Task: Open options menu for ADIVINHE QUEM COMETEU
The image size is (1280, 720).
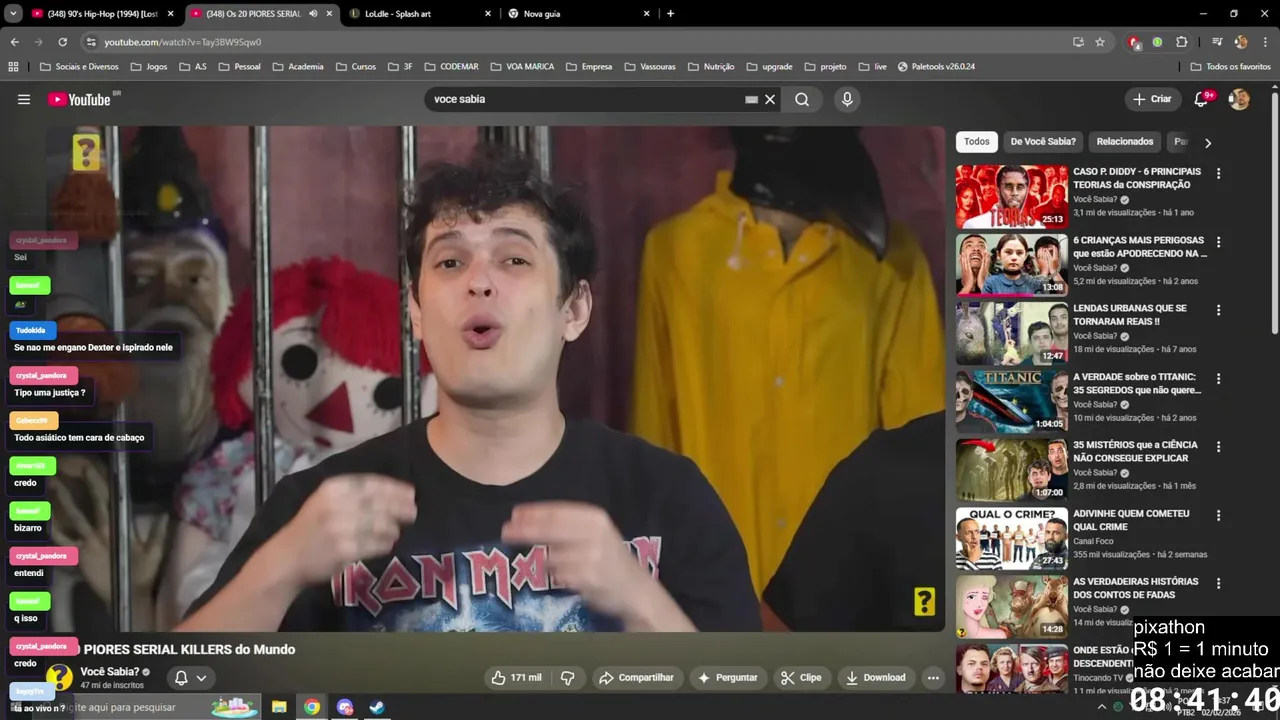Action: point(1218,515)
